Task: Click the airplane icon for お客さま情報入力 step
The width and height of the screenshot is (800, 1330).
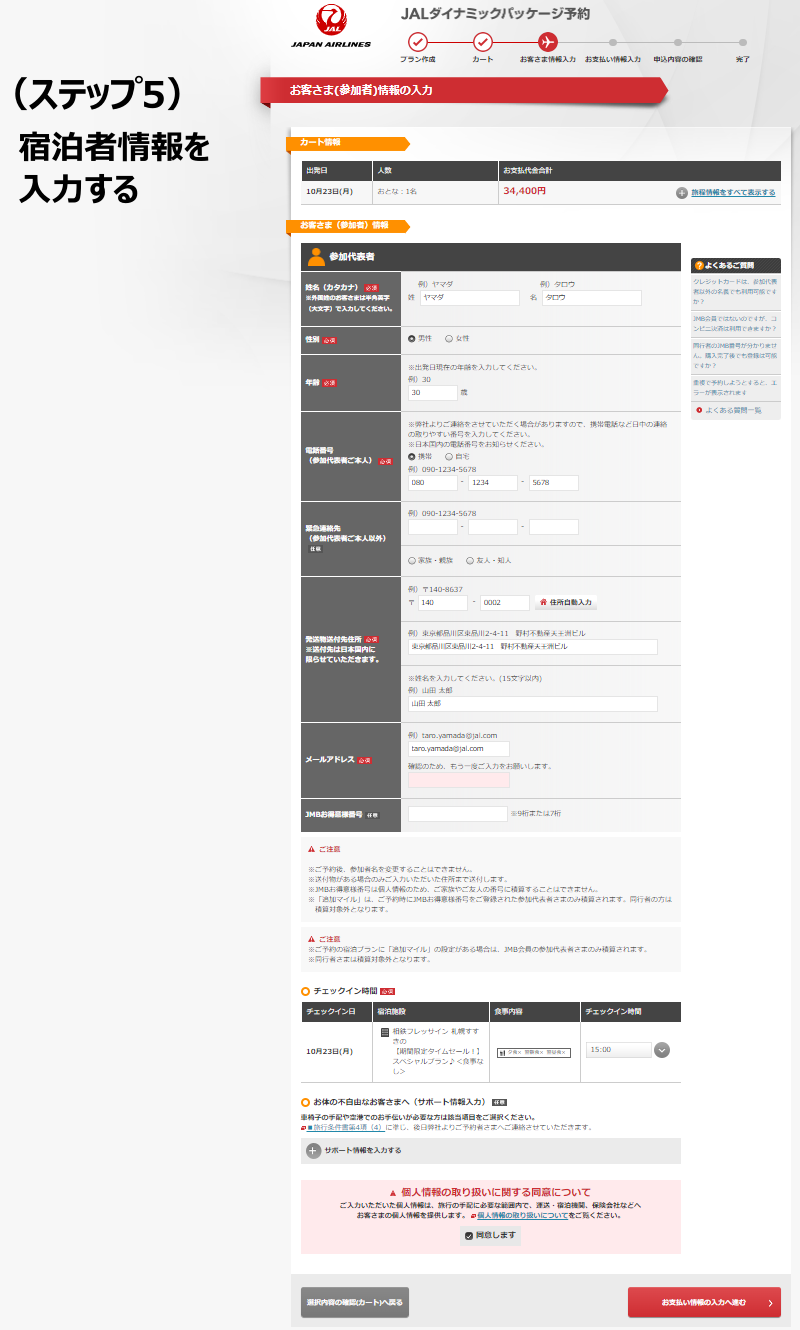Action: pos(547,42)
